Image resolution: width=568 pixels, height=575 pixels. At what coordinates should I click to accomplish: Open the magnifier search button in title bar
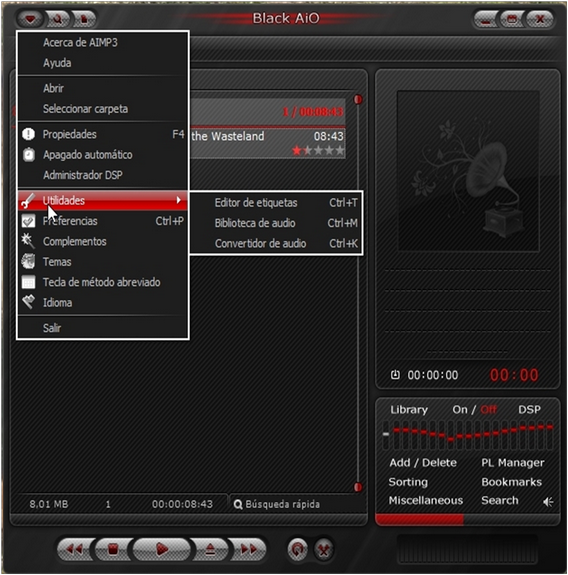click(58, 19)
